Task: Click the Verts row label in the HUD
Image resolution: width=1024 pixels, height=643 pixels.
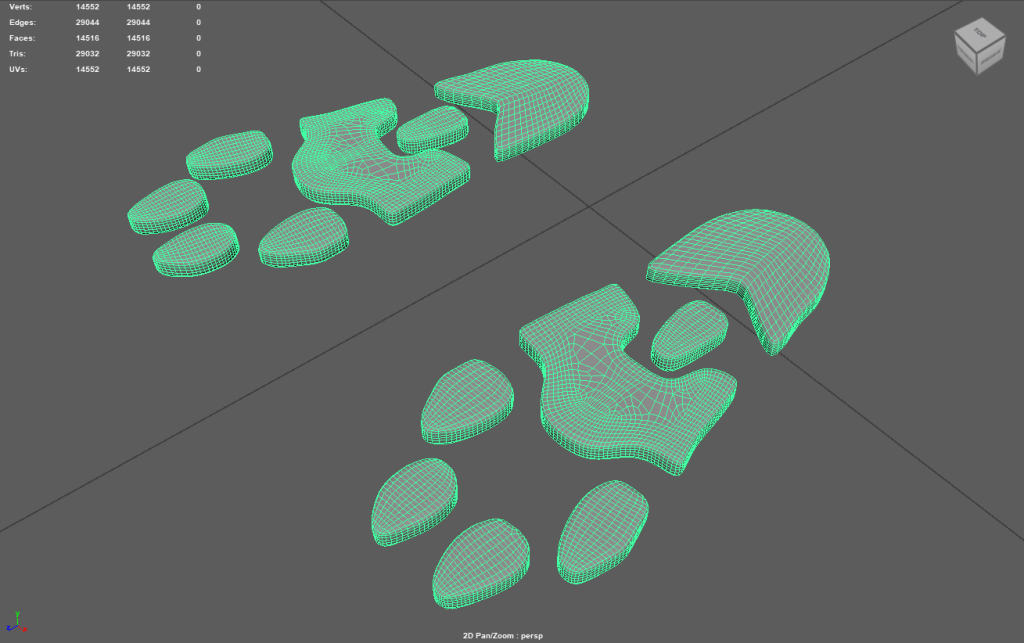Action: pos(20,7)
